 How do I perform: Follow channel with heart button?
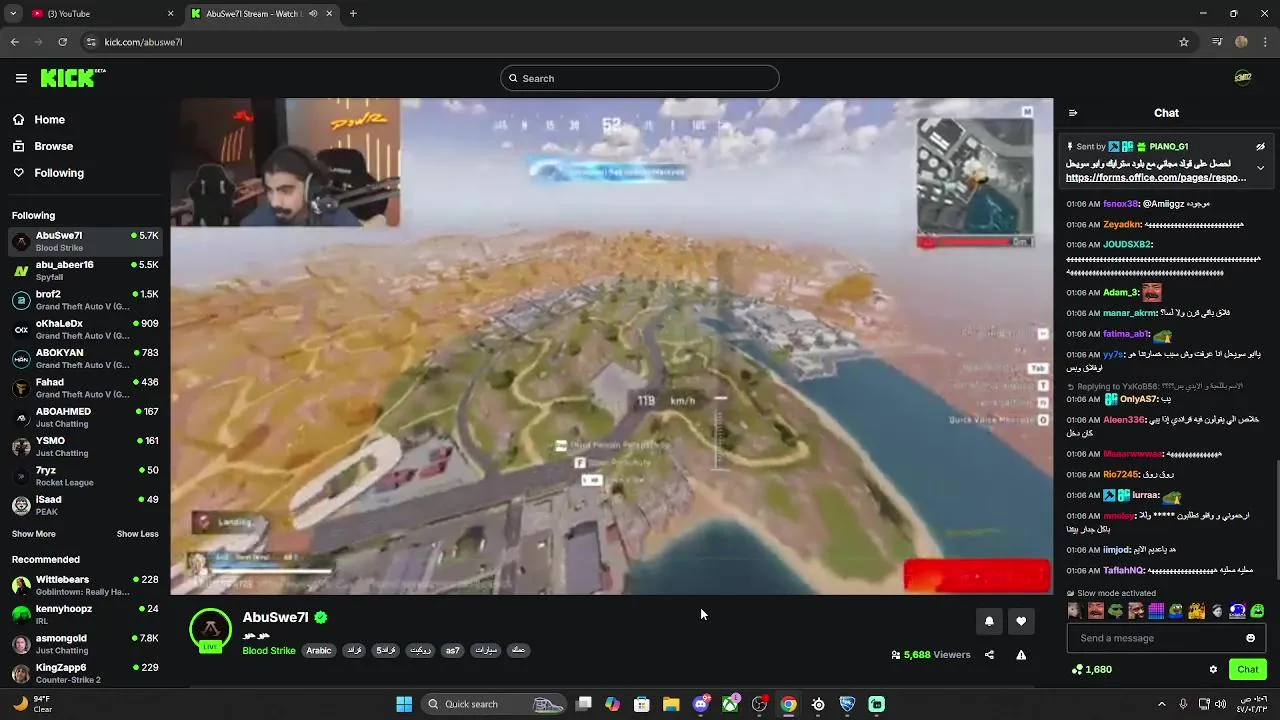point(1021,621)
